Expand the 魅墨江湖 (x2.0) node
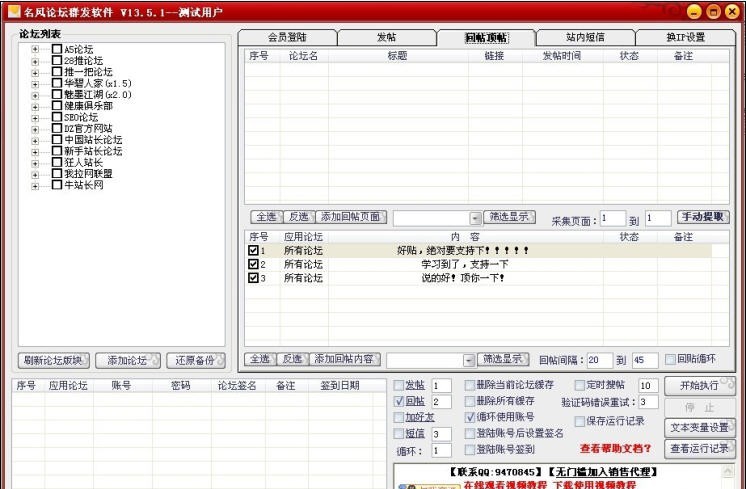The height and width of the screenshot is (489, 746). [35, 95]
